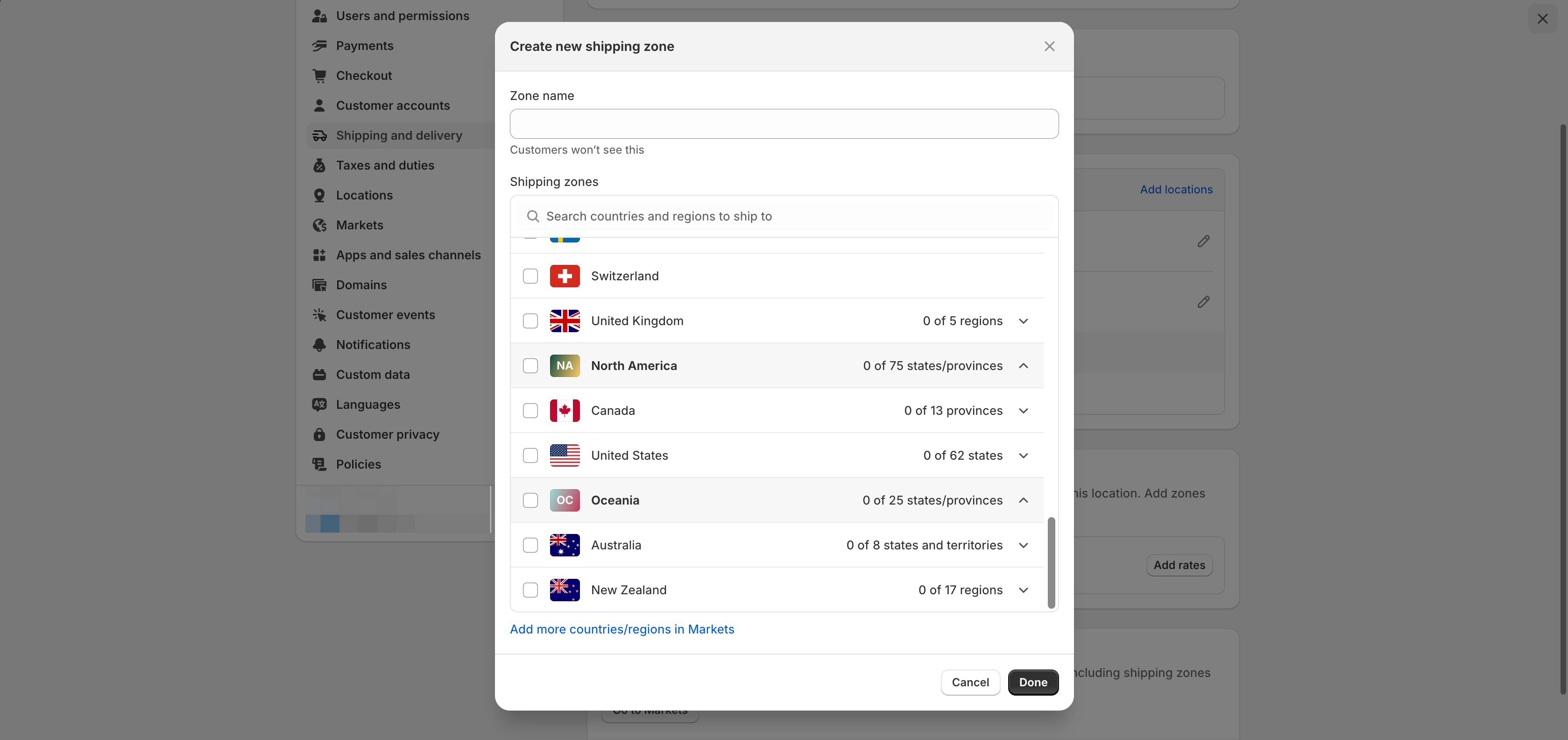This screenshot has height=740, width=1568.
Task: Focus the Zone name text field
Action: (x=784, y=124)
